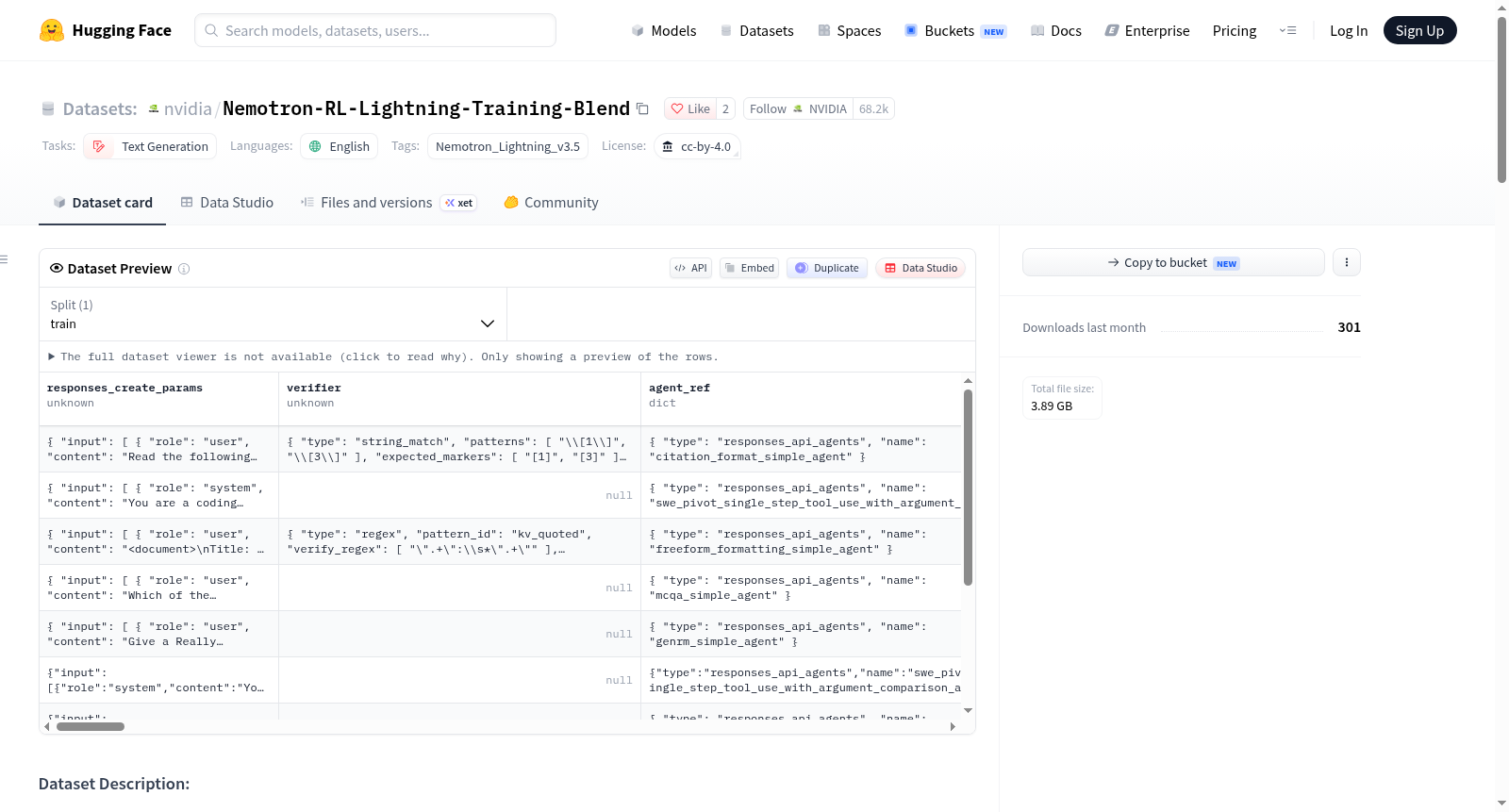Click the Text Generation task icon
The height and width of the screenshot is (812, 1509).
click(99, 146)
